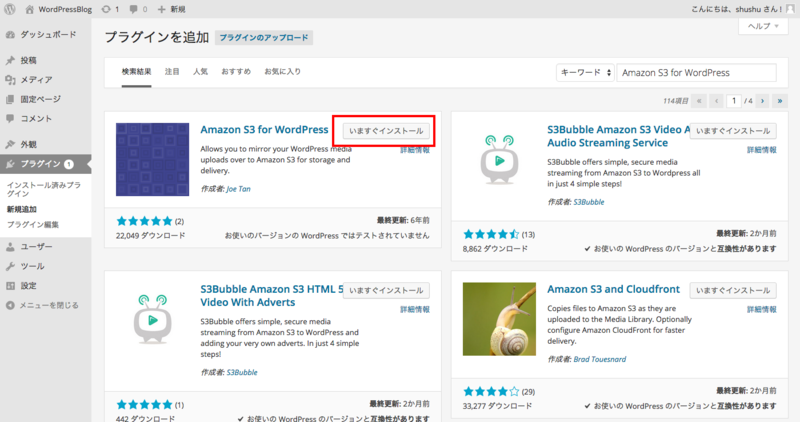Click 33,277 ダウンロード text

[497, 406]
